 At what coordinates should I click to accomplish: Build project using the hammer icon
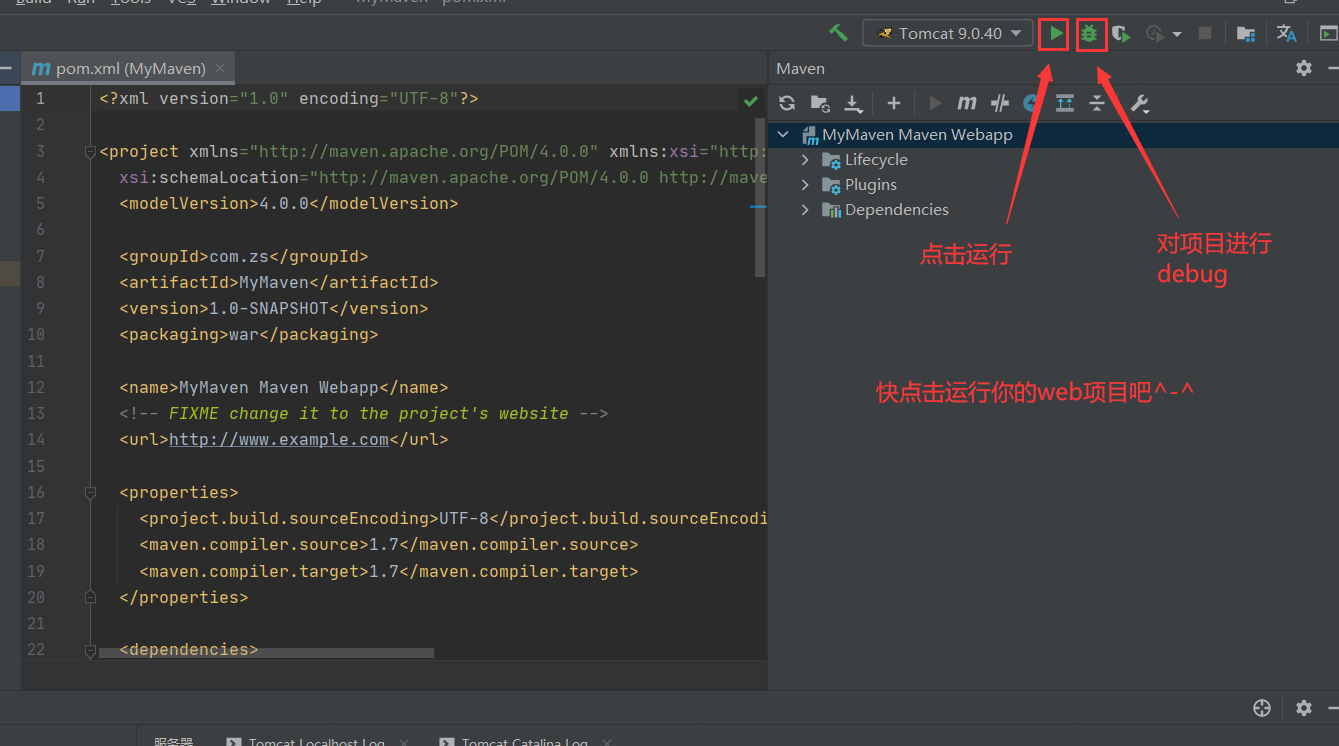click(x=838, y=33)
